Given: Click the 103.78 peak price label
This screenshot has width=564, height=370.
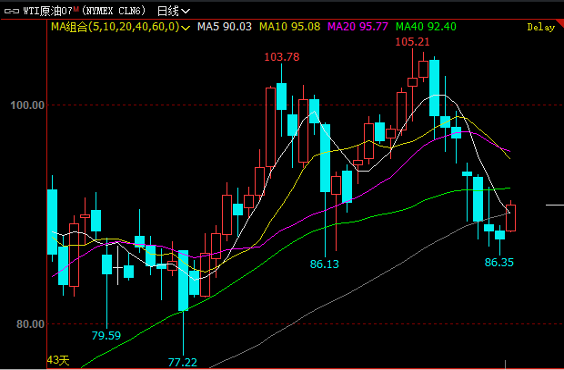Looking at the screenshot, I should click(282, 57).
